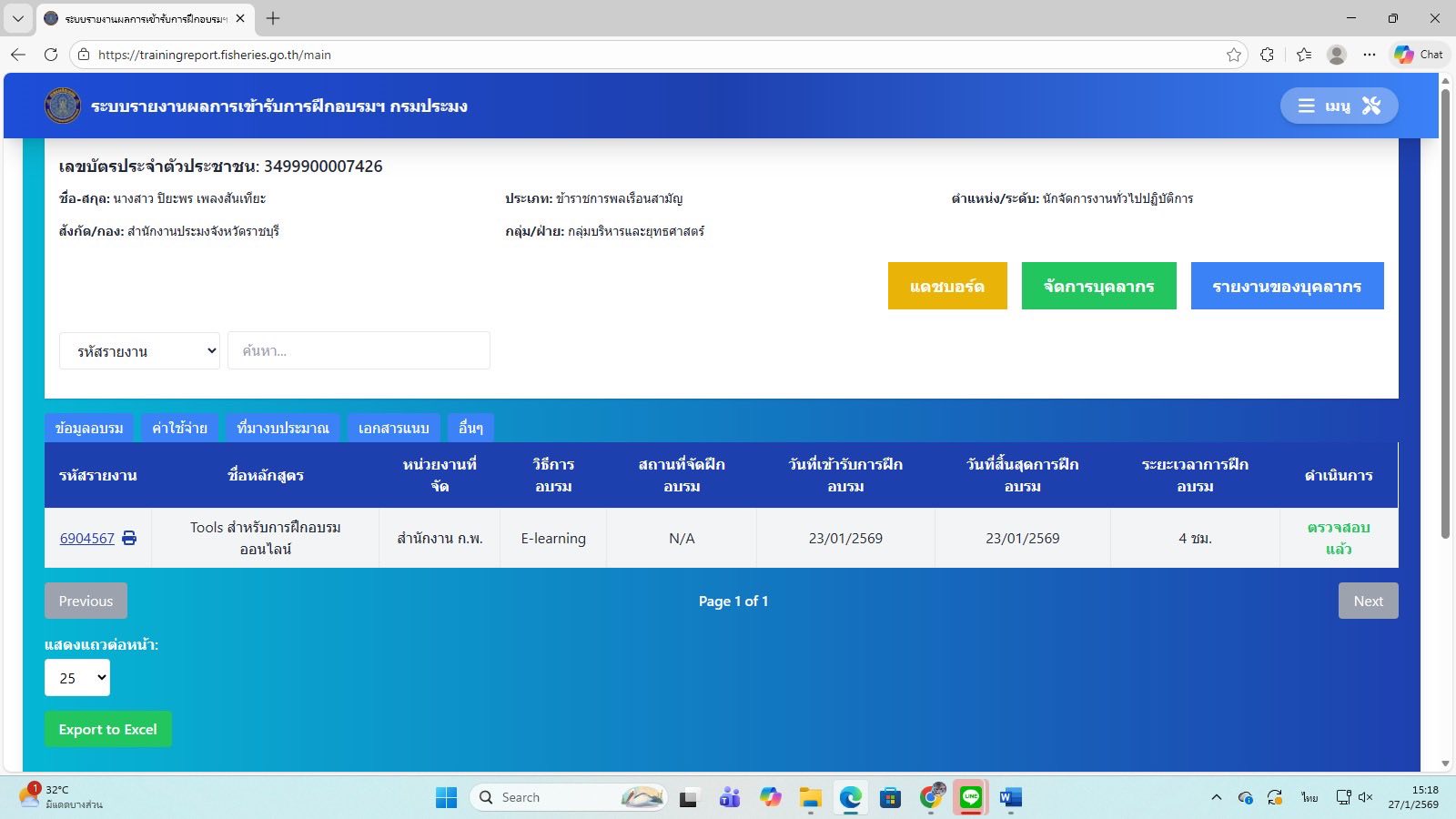Click the browser refresh icon

pos(51,55)
